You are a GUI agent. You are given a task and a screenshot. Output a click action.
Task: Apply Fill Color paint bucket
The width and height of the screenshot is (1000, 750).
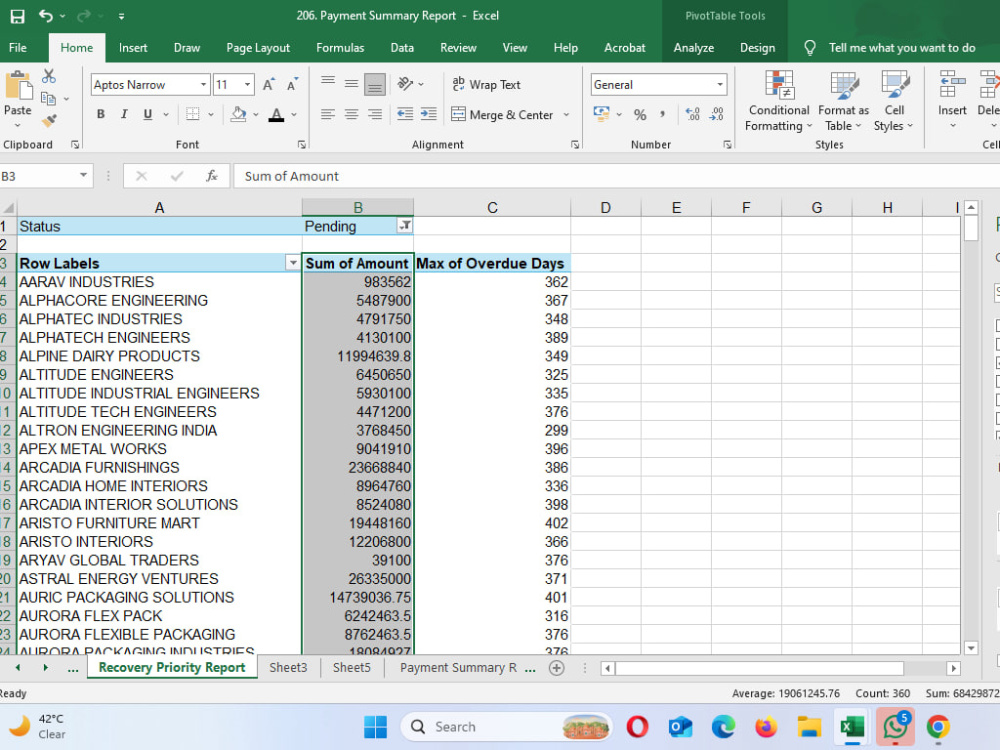(x=239, y=114)
